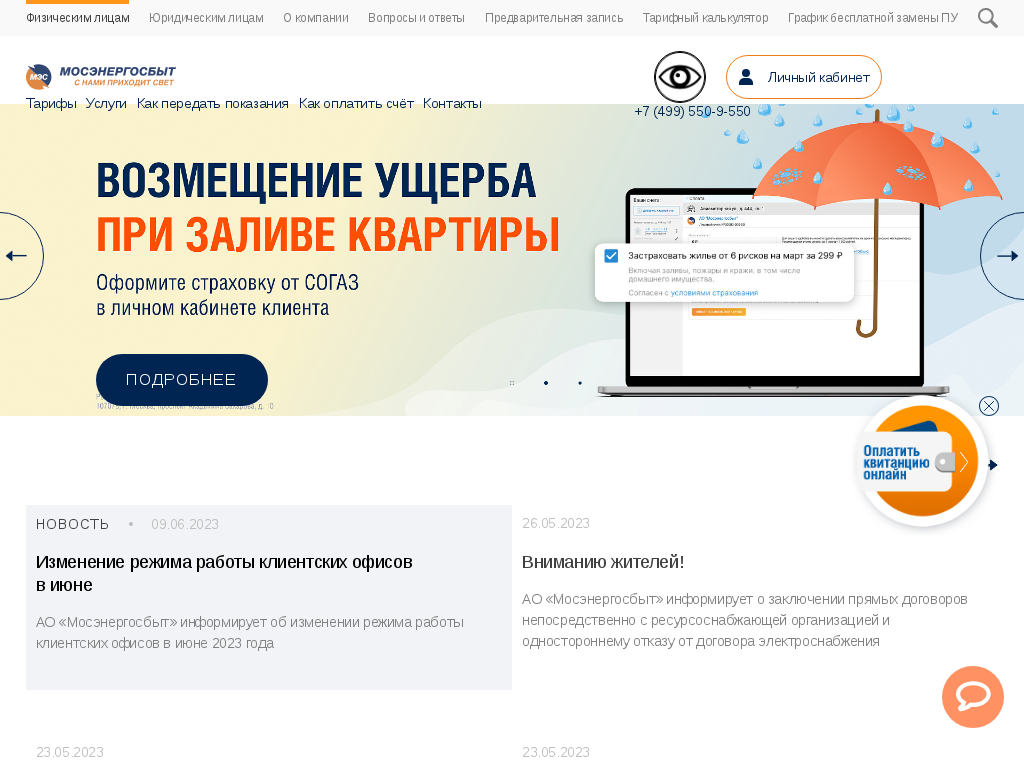
Task: Toggle insurance checkbox in banner mockup
Action: (x=611, y=256)
